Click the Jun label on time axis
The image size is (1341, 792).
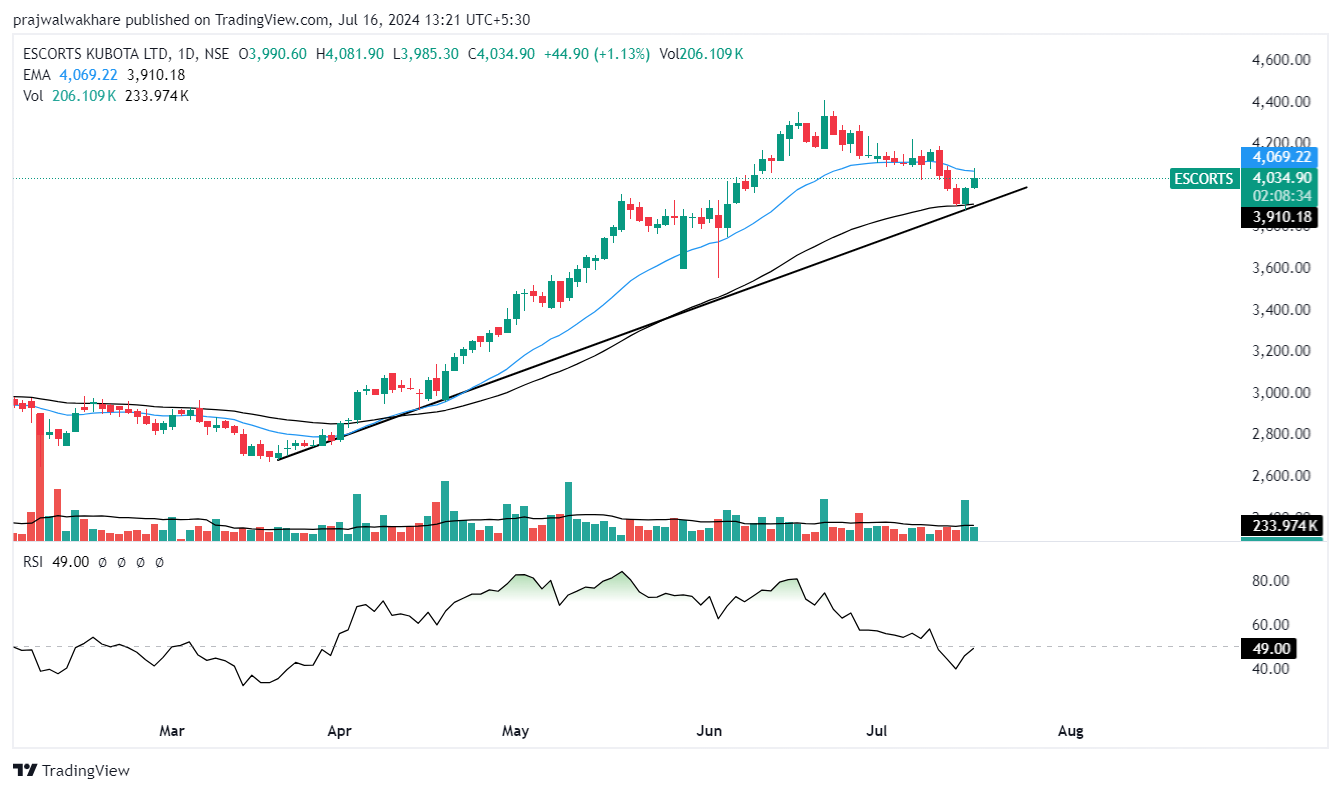(x=709, y=731)
